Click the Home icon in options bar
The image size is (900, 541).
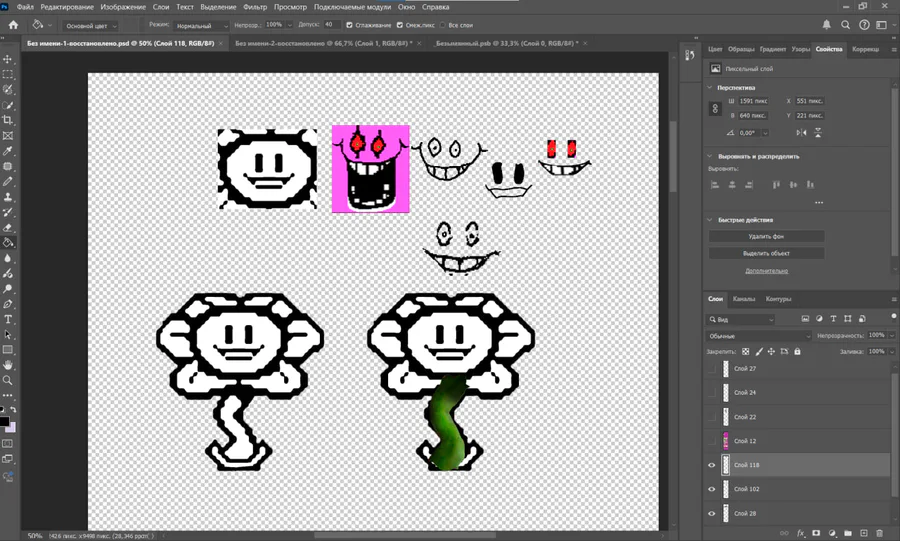[x=13, y=25]
